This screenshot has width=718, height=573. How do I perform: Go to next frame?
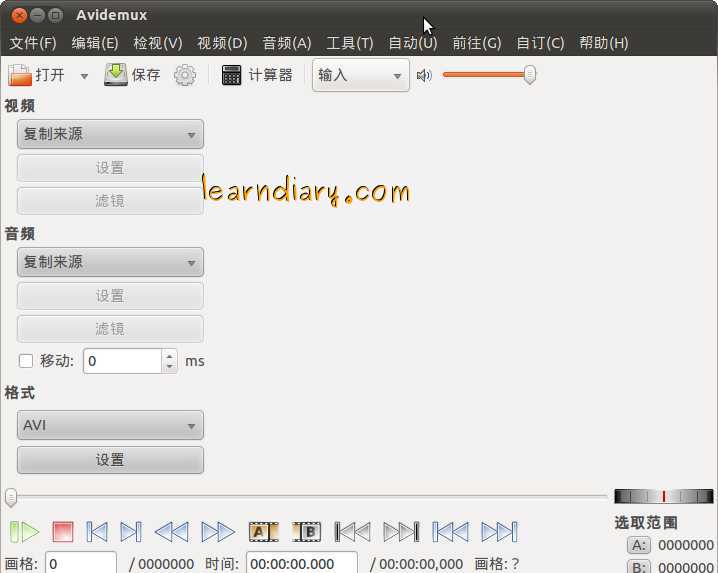click(x=131, y=532)
